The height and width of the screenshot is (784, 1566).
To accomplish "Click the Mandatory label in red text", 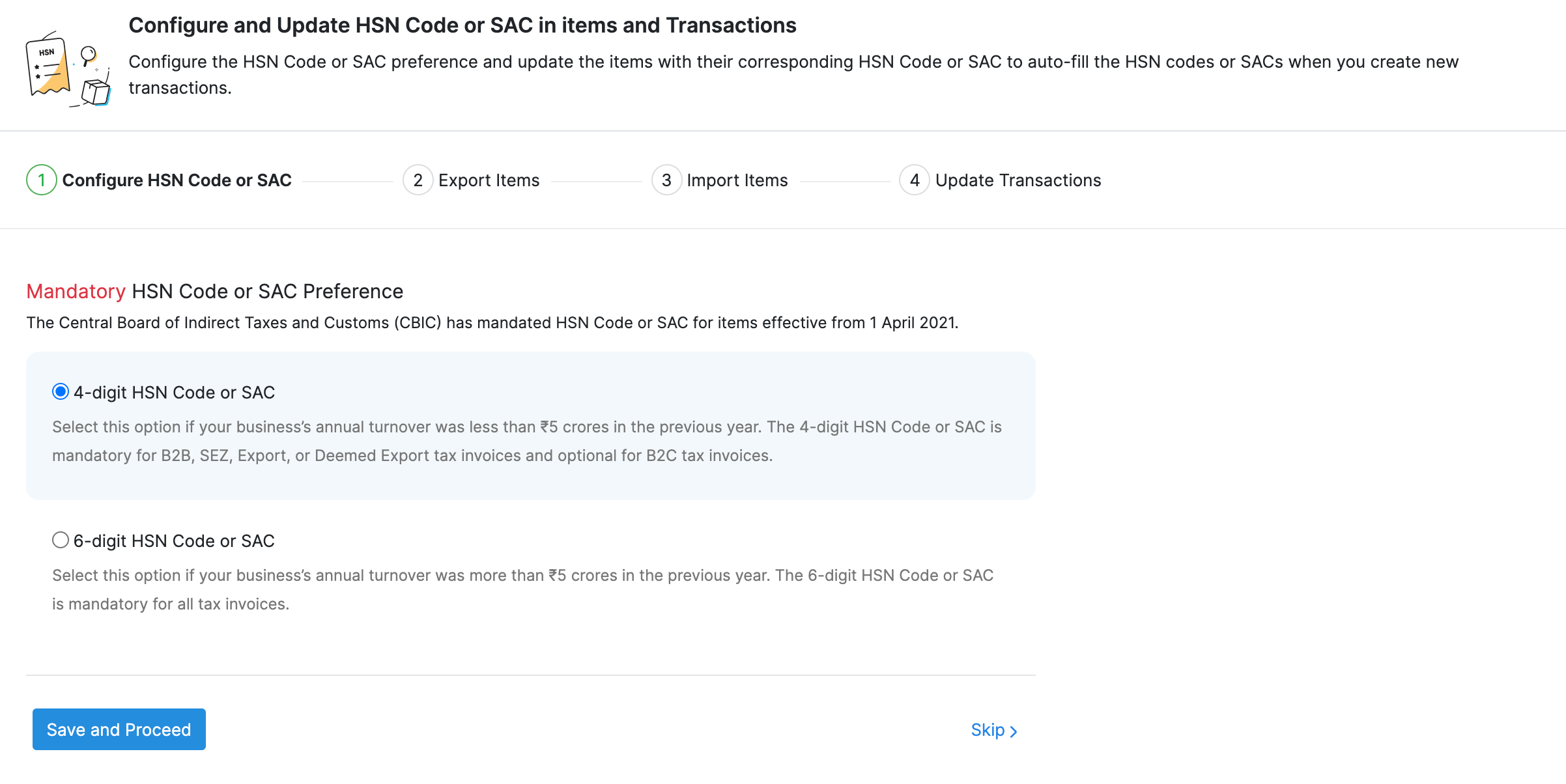I will click(x=76, y=291).
